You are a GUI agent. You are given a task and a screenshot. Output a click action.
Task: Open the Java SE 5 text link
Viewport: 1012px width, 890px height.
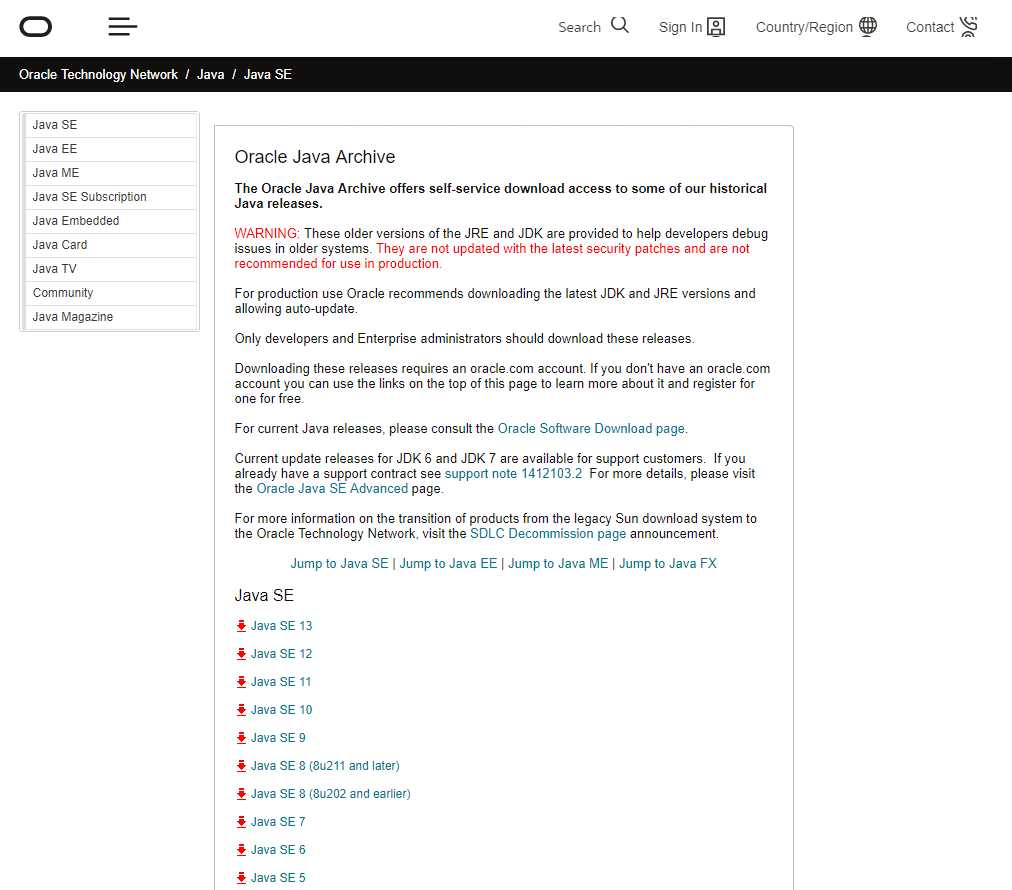click(278, 878)
